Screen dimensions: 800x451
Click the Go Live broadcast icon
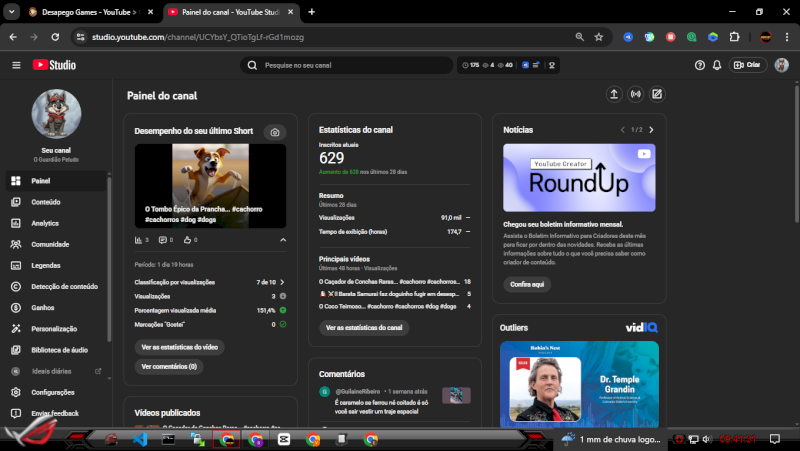(635, 95)
